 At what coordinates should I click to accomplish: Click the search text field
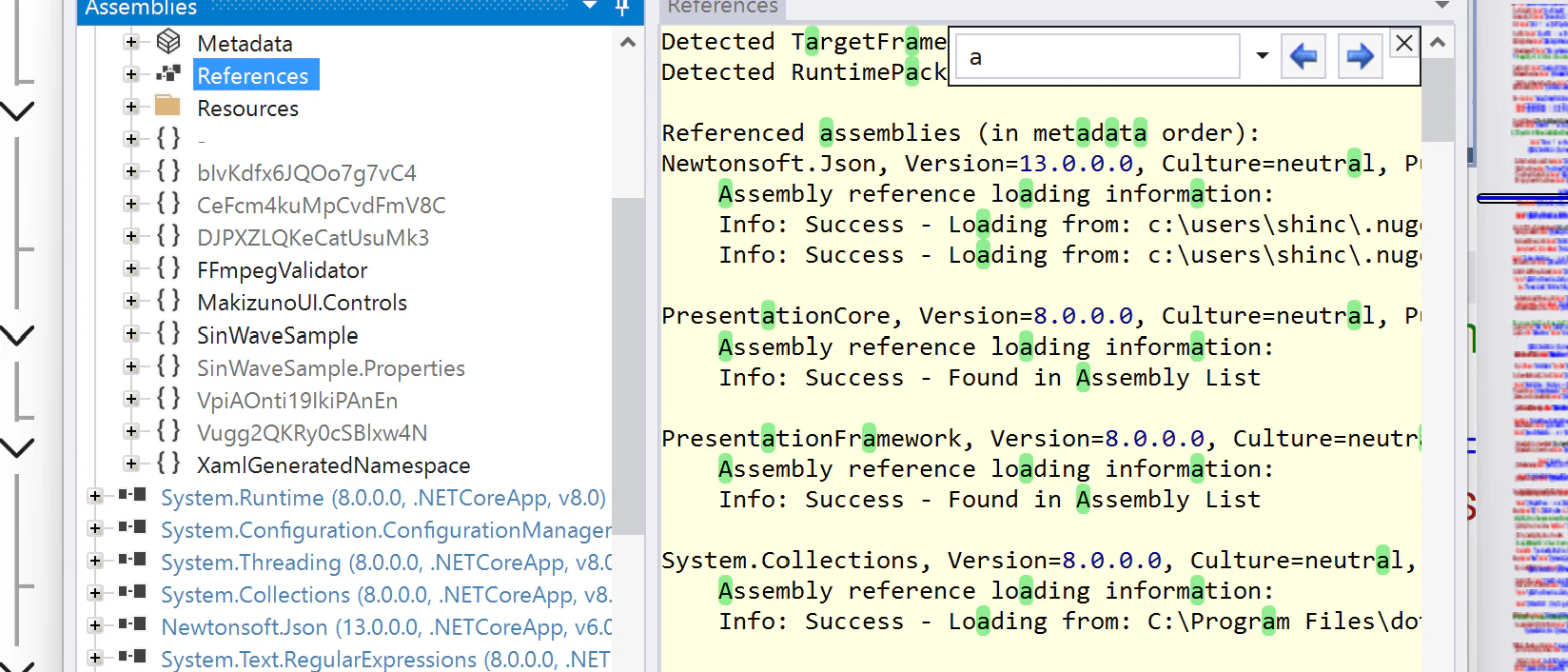pos(1097,57)
